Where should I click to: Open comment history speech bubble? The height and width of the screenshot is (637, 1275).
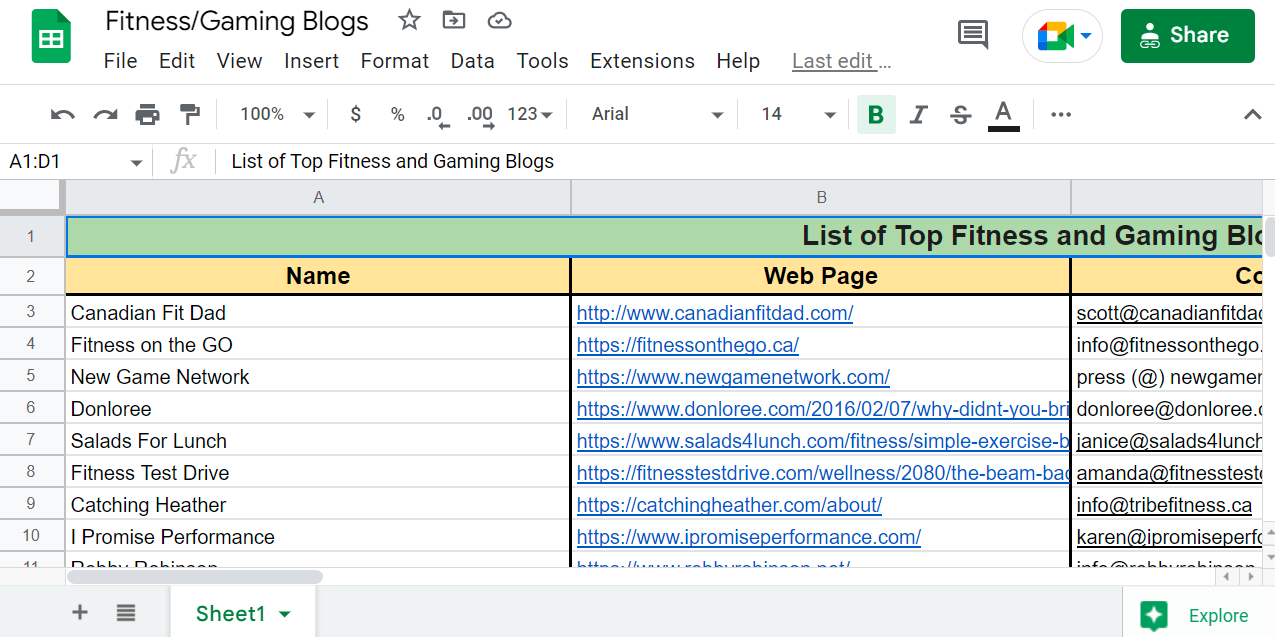coord(972,35)
